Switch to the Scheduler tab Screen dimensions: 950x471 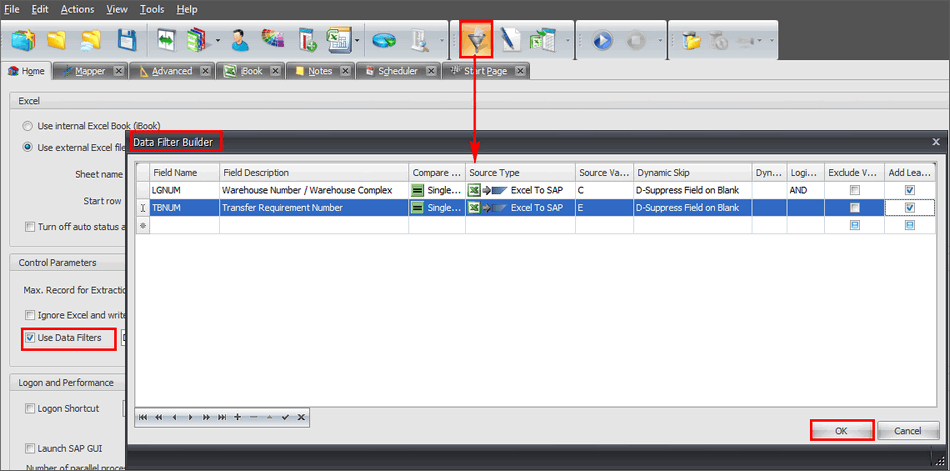(398, 71)
